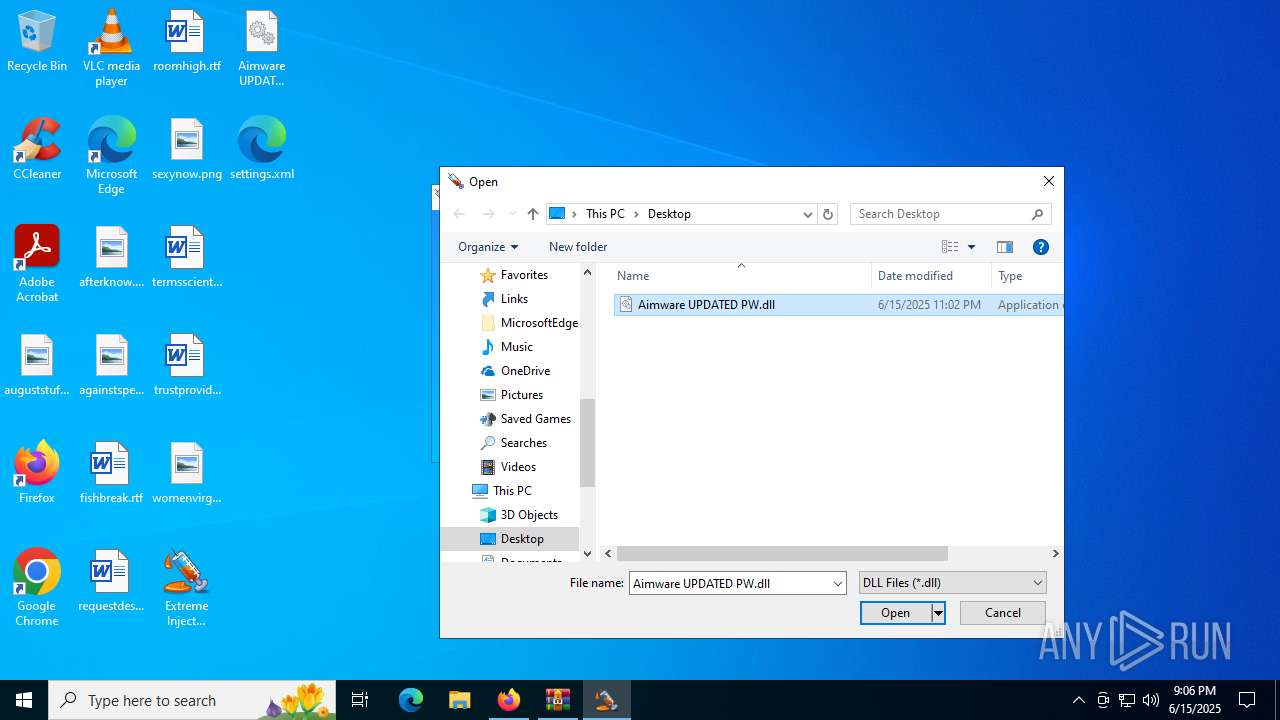The image size is (1280, 720).
Task: Expand the File name combo box dropdown
Action: [838, 583]
